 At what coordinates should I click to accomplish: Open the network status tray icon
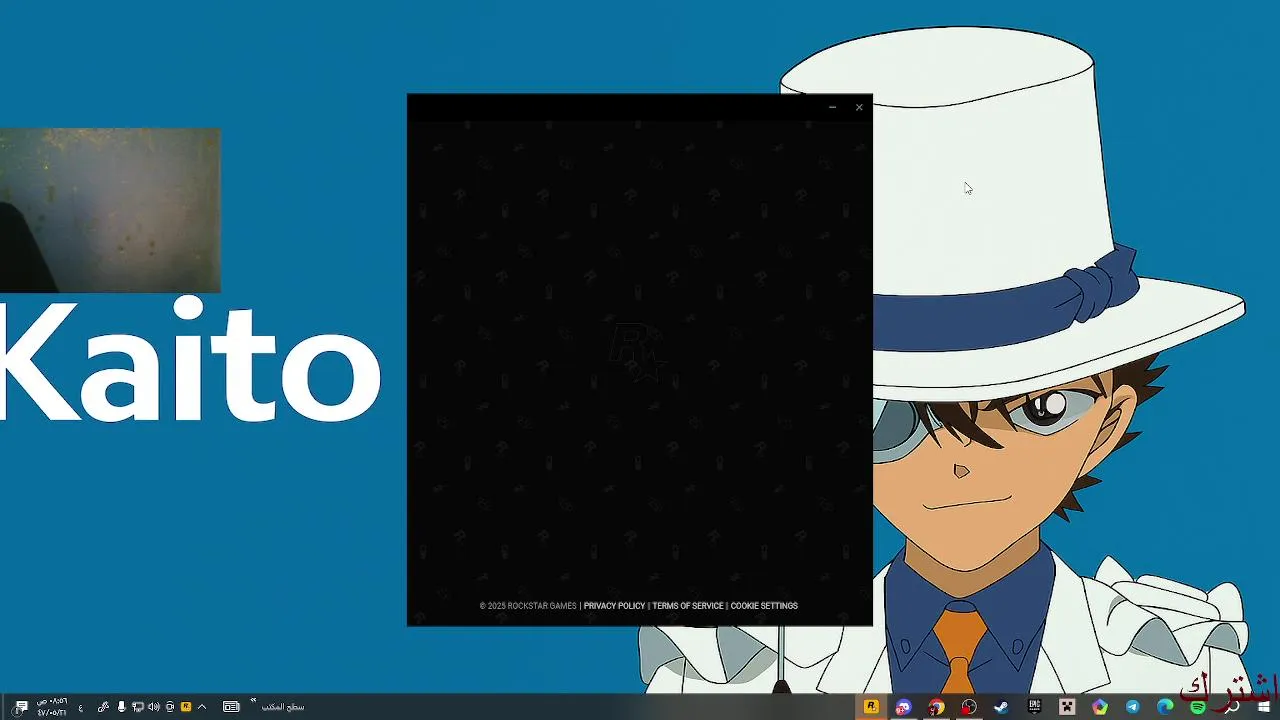tap(138, 707)
